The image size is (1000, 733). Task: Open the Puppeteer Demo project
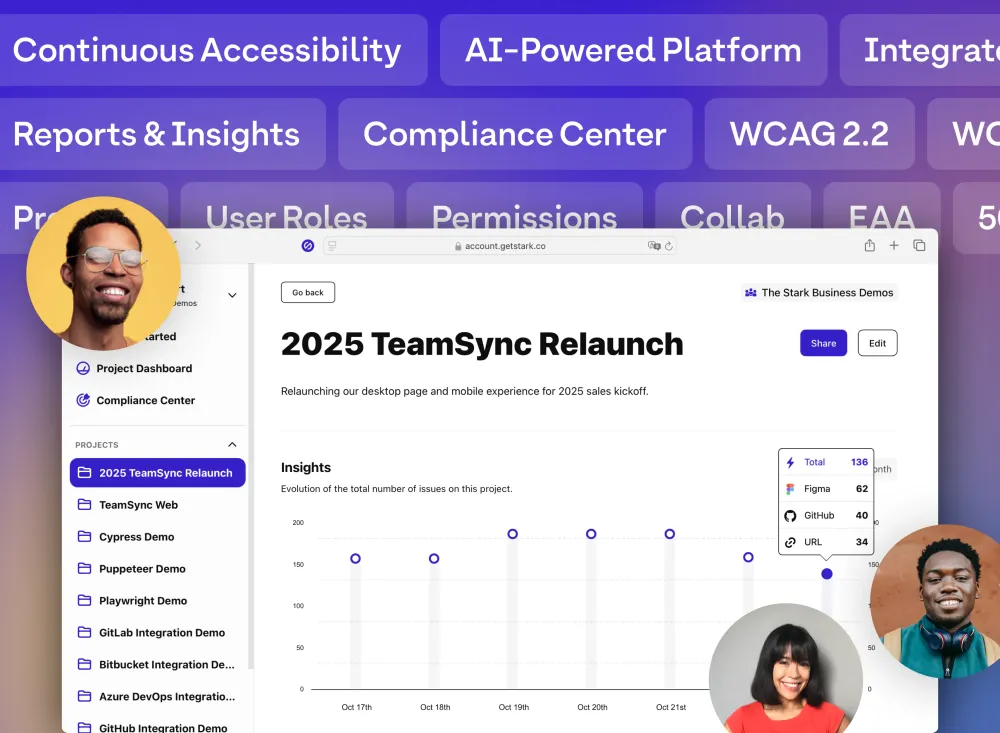click(x=142, y=568)
